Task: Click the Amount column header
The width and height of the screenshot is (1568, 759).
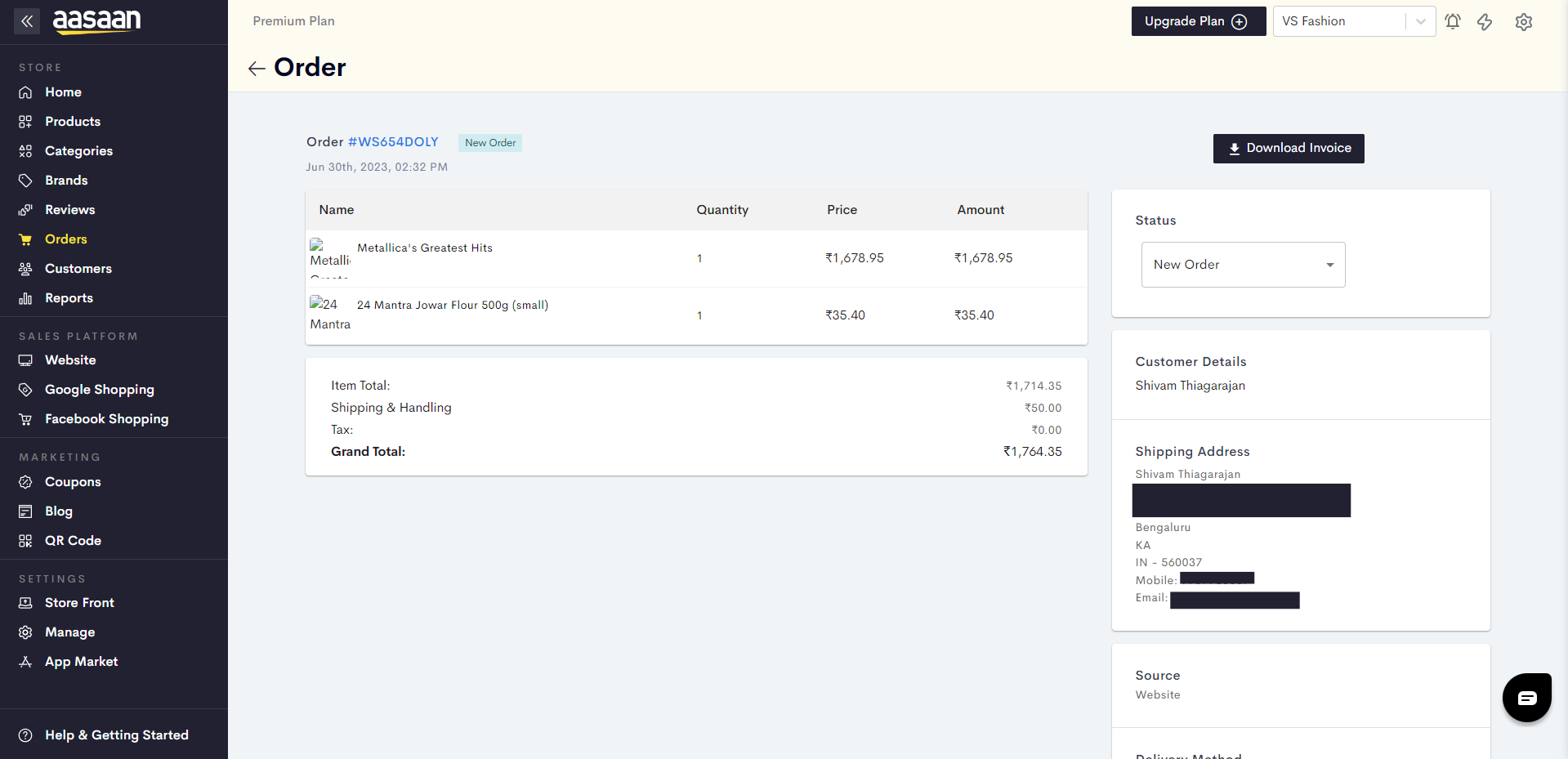Action: coord(981,210)
